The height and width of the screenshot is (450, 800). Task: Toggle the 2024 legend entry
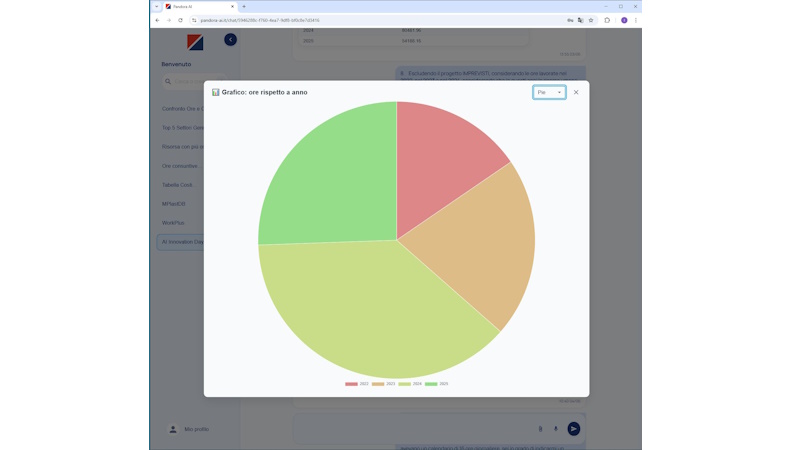(410, 384)
